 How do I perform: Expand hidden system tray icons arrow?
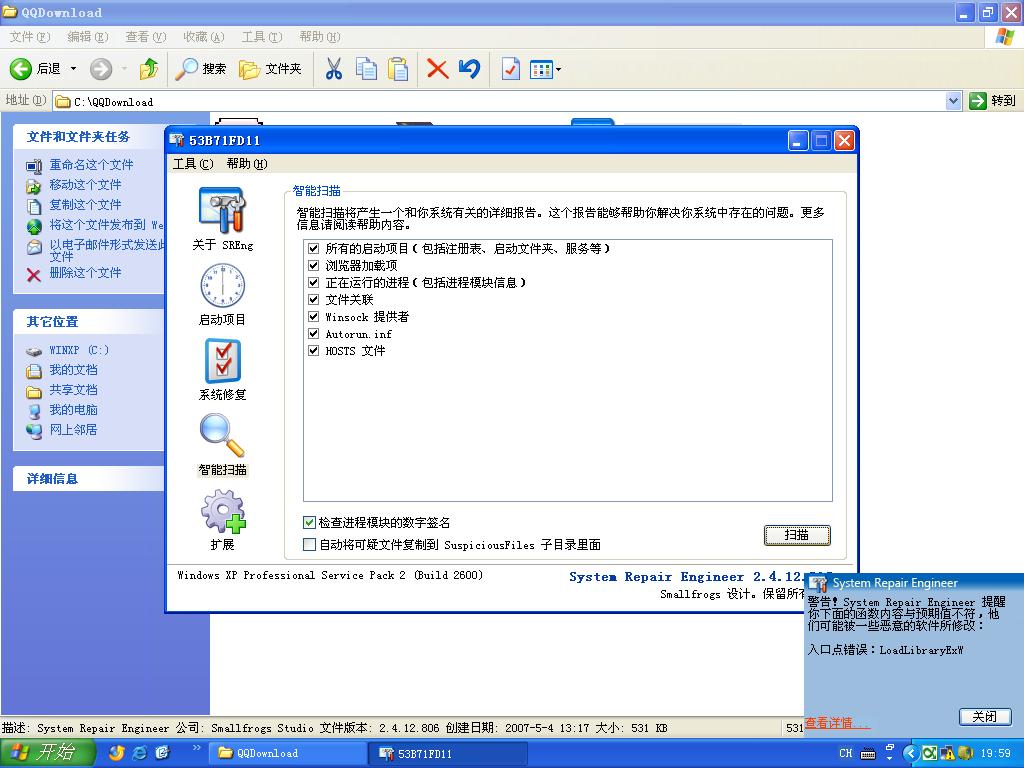[910, 753]
